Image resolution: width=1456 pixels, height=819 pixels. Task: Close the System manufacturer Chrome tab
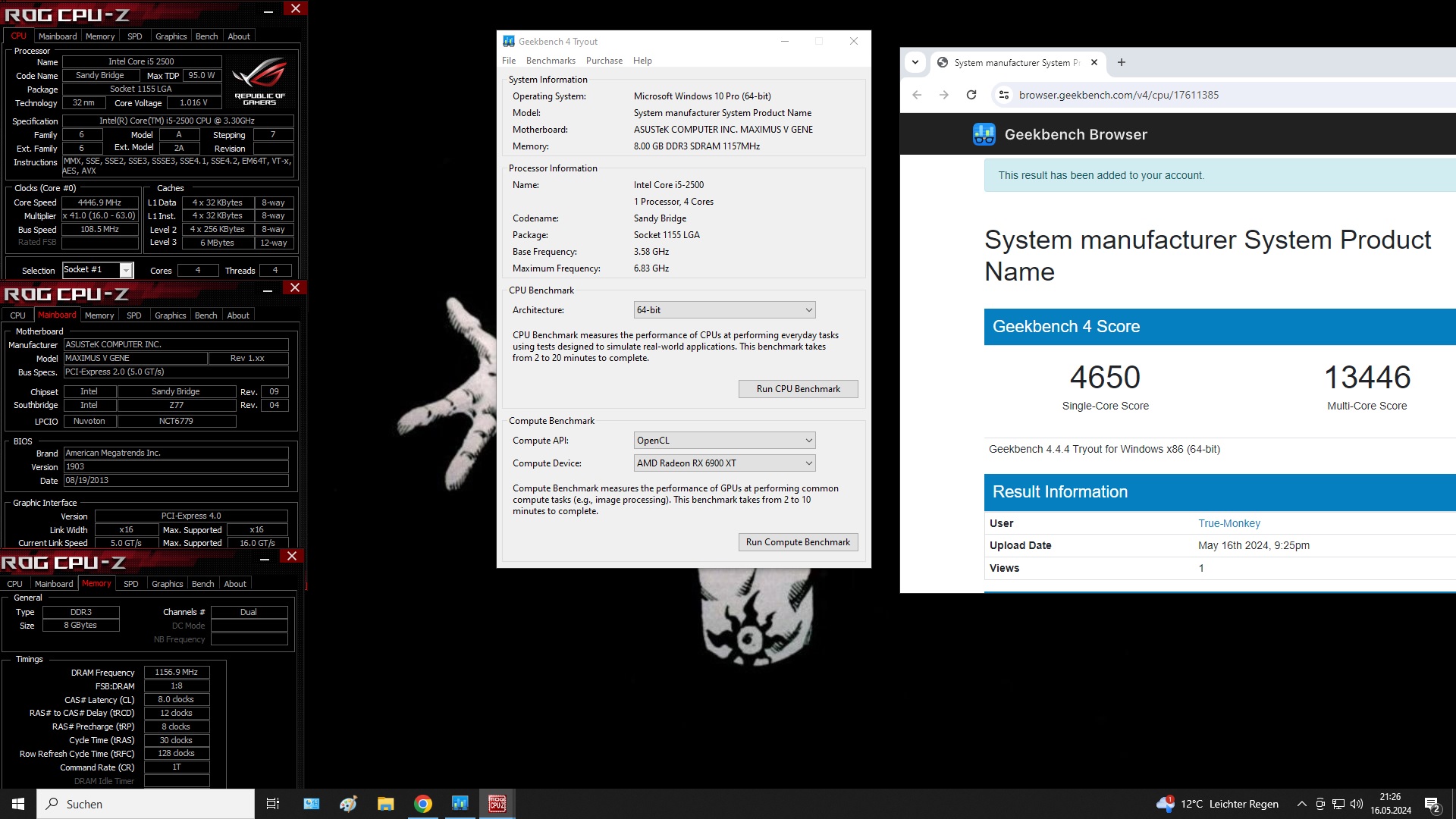pyautogui.click(x=1094, y=62)
